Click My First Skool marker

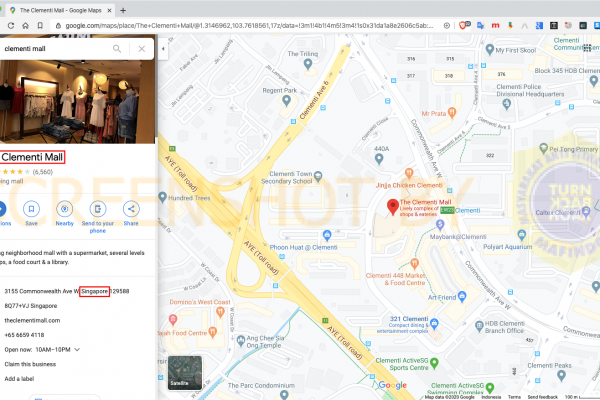click(x=489, y=49)
